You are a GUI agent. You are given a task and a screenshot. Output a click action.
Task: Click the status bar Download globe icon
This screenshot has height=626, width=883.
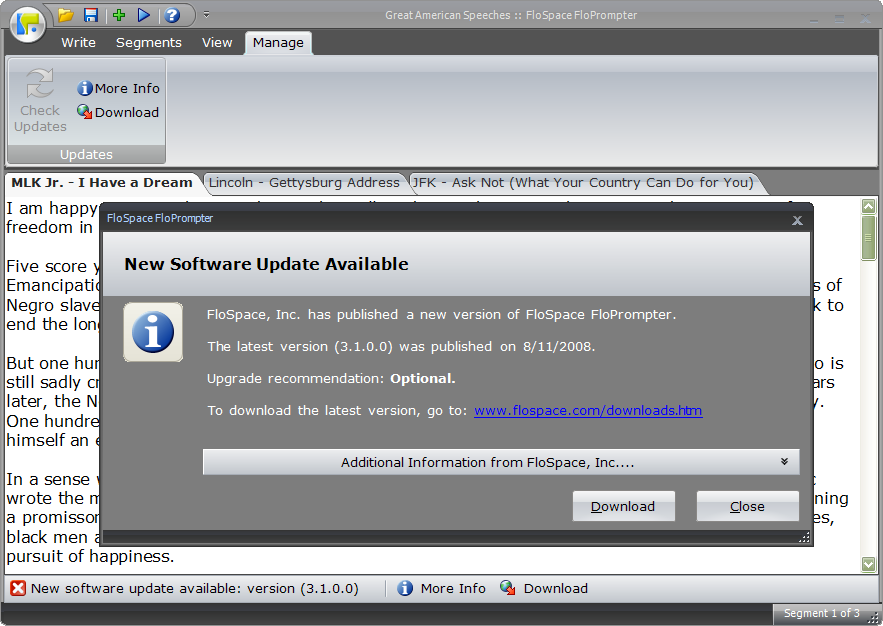[x=507, y=588]
